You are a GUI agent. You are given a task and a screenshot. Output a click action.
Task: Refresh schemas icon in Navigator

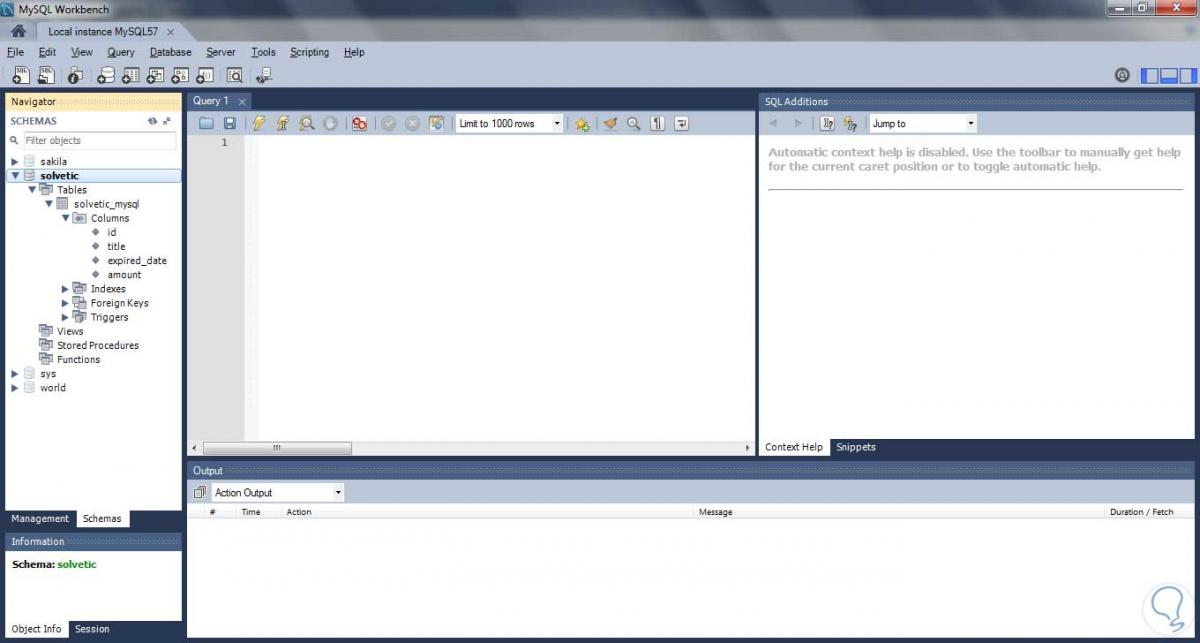coord(152,121)
